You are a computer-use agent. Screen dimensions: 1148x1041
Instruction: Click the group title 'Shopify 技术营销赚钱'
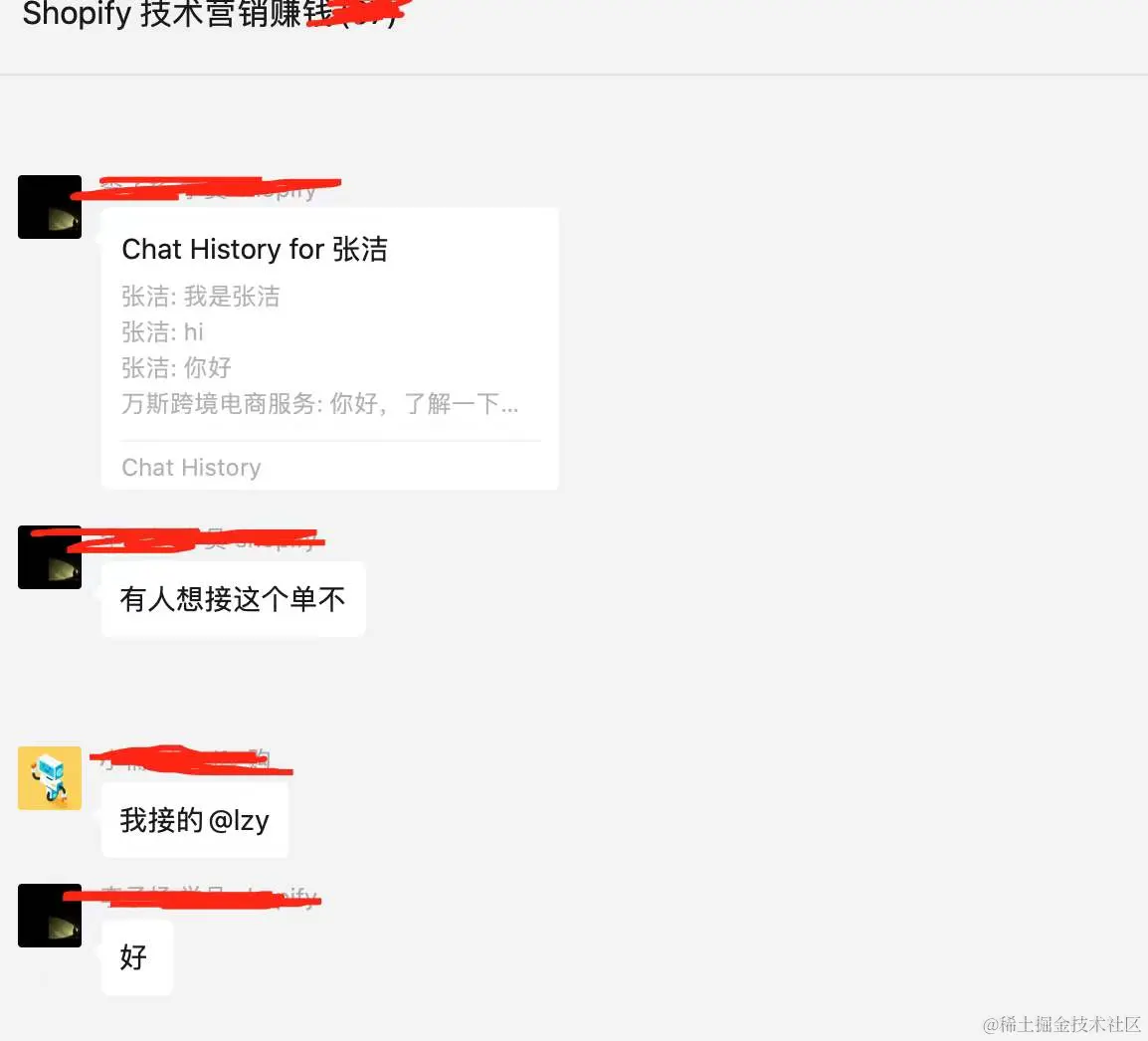[178, 14]
